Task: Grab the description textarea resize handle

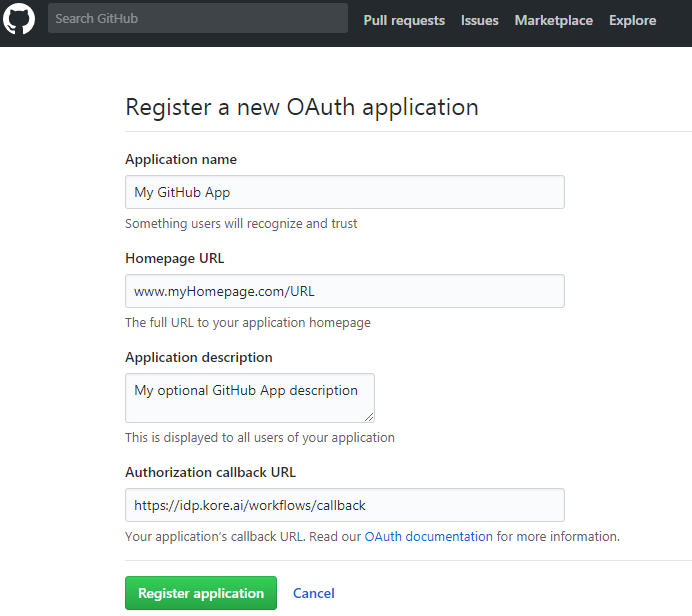Action: (369, 417)
